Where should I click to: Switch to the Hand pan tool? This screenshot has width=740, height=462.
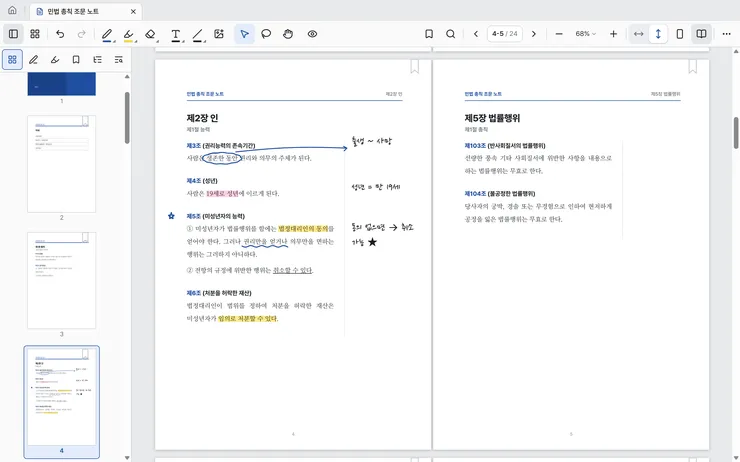point(288,34)
